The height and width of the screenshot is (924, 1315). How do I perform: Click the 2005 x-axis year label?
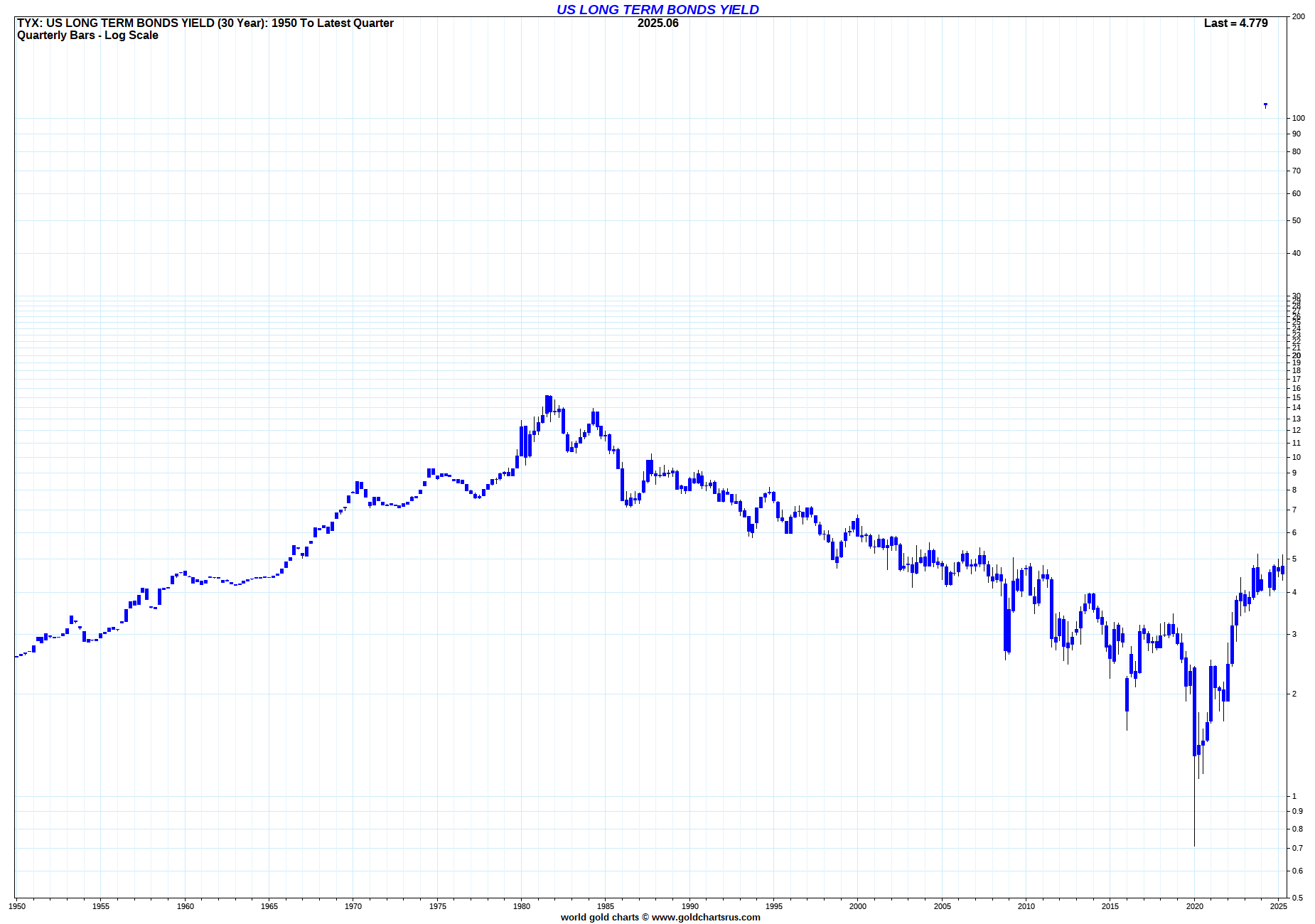[943, 906]
